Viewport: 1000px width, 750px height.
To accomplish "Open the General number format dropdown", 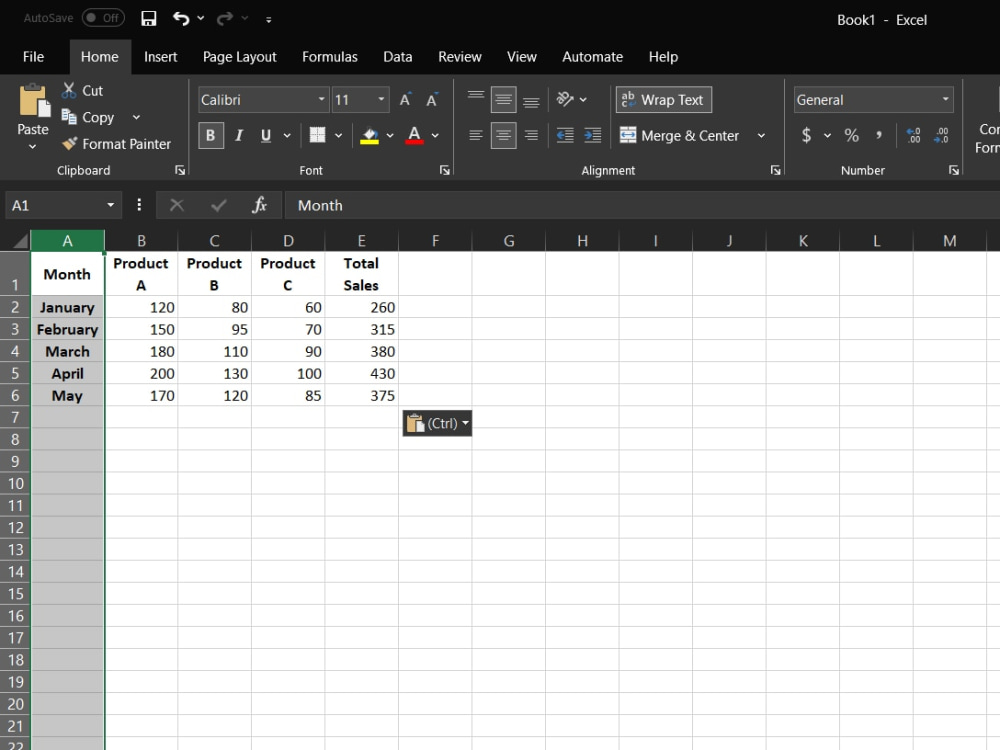I will click(x=945, y=99).
